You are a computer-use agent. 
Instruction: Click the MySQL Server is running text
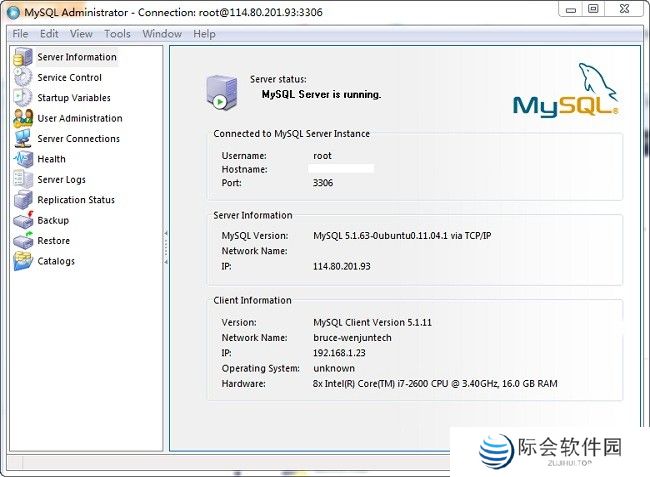point(321,94)
